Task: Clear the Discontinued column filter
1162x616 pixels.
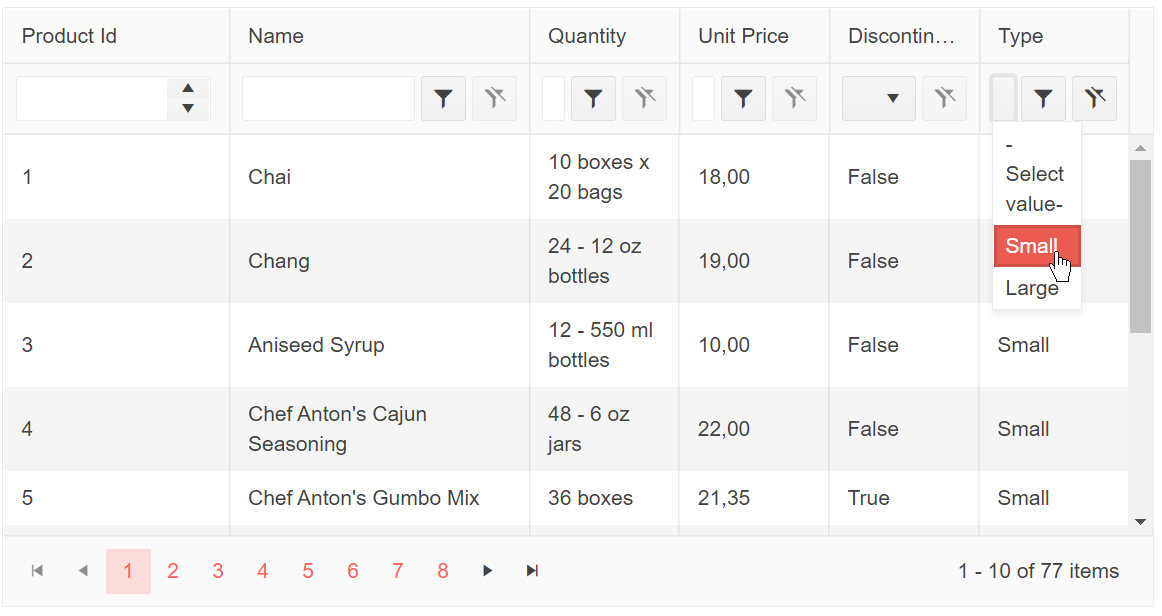Action: point(944,98)
